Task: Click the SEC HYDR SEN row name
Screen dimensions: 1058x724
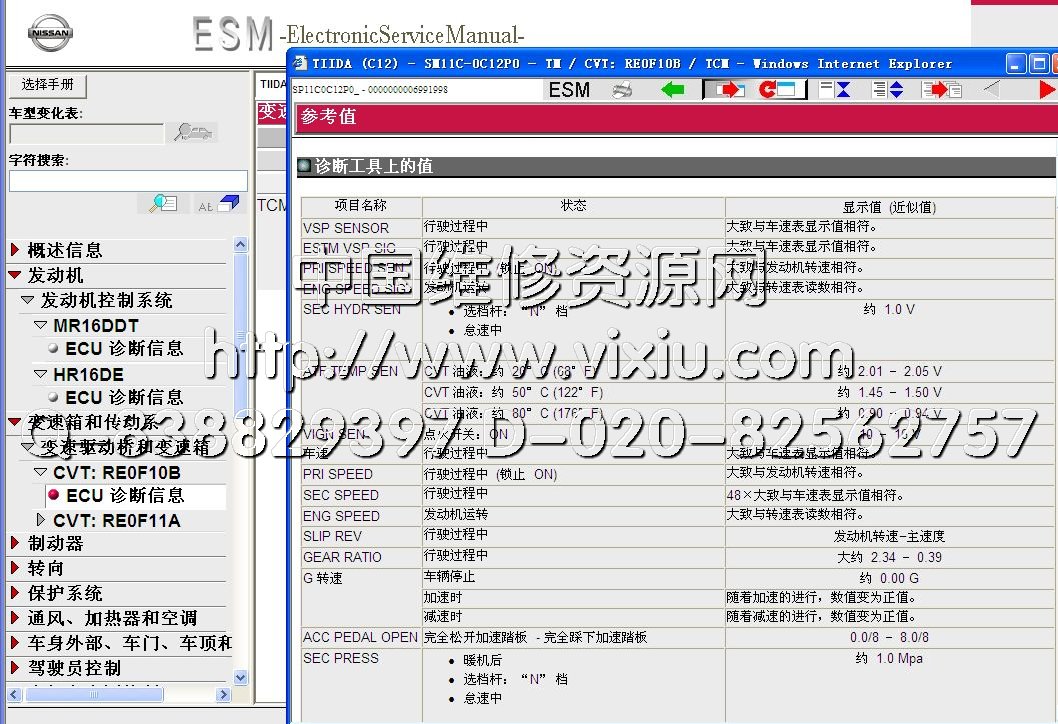Action: (352, 309)
